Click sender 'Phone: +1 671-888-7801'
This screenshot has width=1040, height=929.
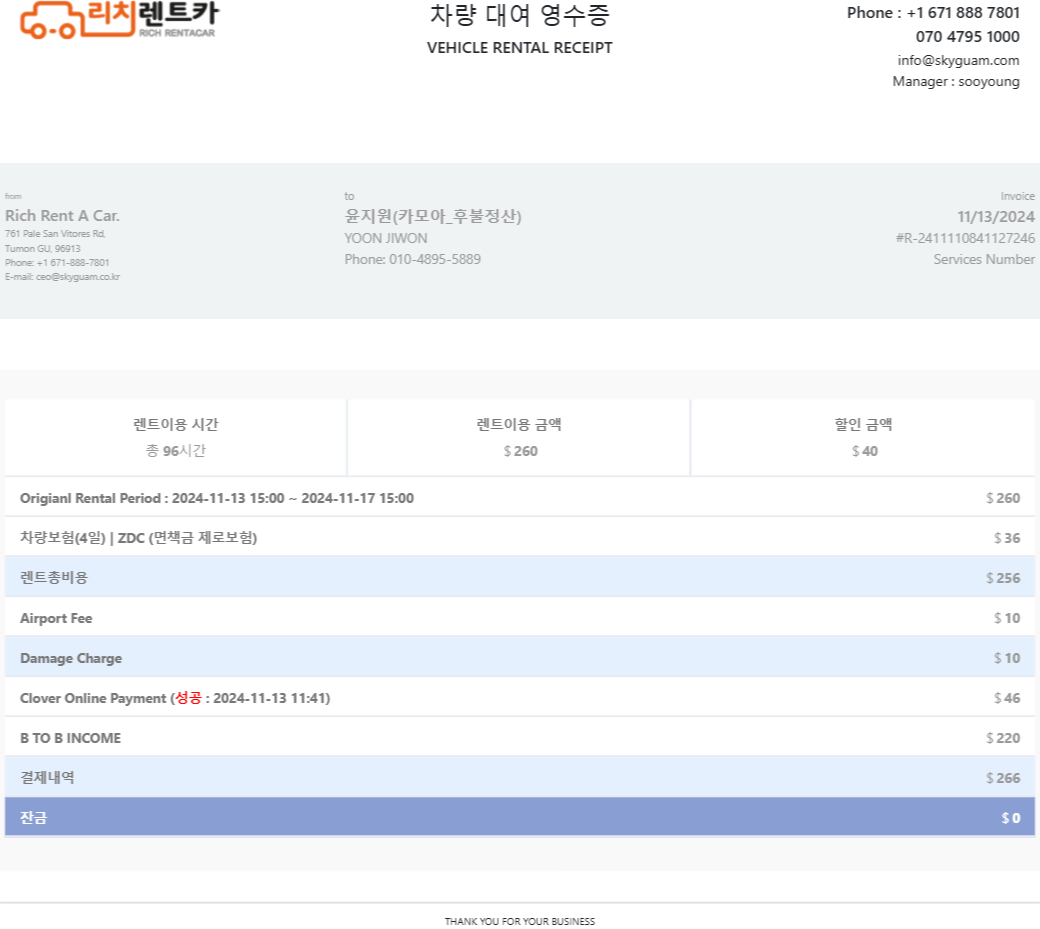pos(57,263)
